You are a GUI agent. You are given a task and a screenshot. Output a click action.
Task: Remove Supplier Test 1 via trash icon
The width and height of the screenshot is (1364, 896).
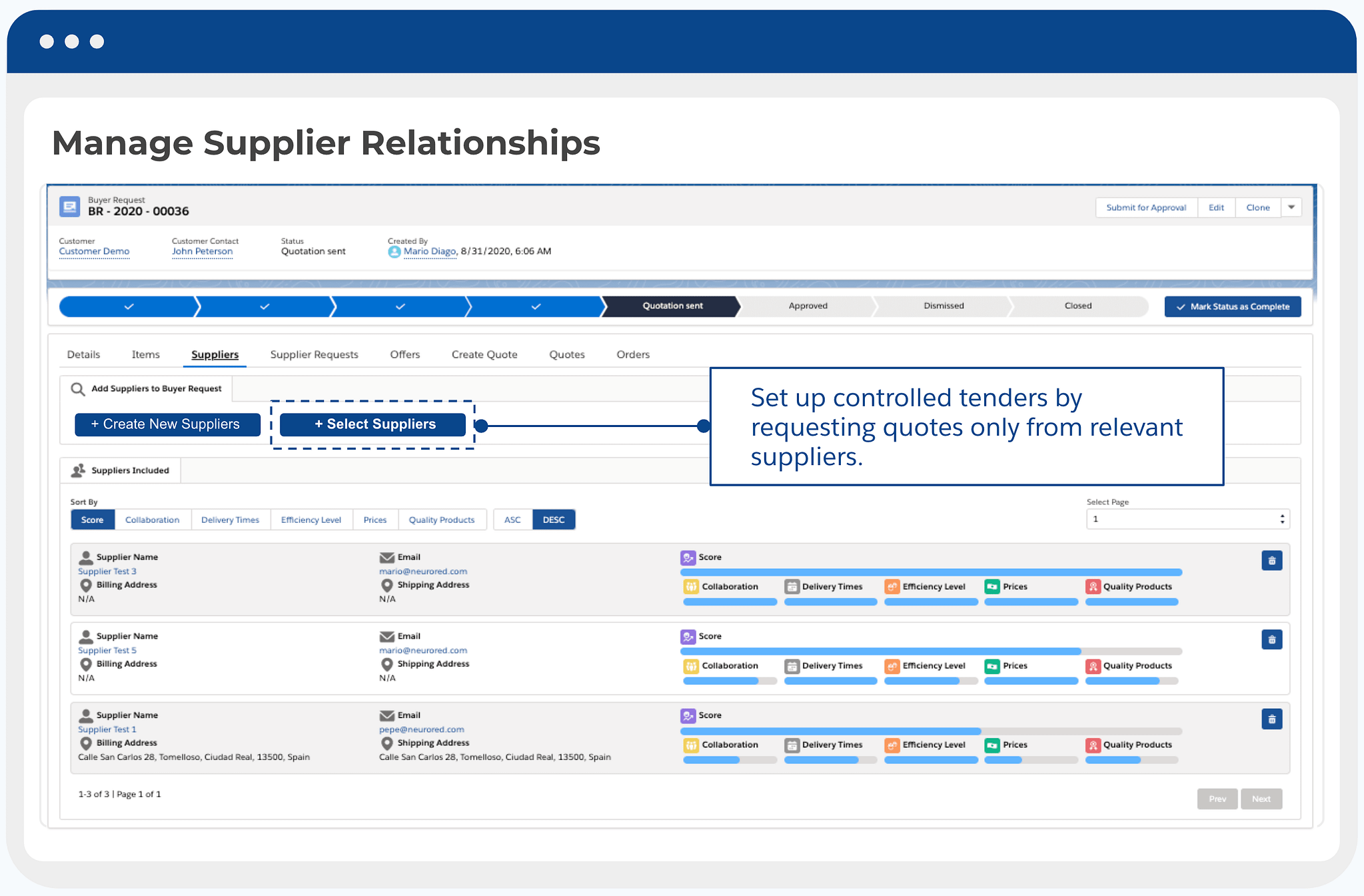[x=1271, y=719]
